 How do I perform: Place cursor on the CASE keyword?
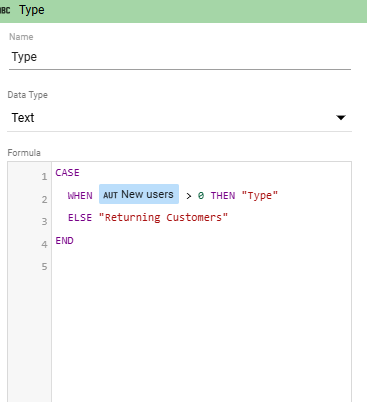tap(67, 173)
